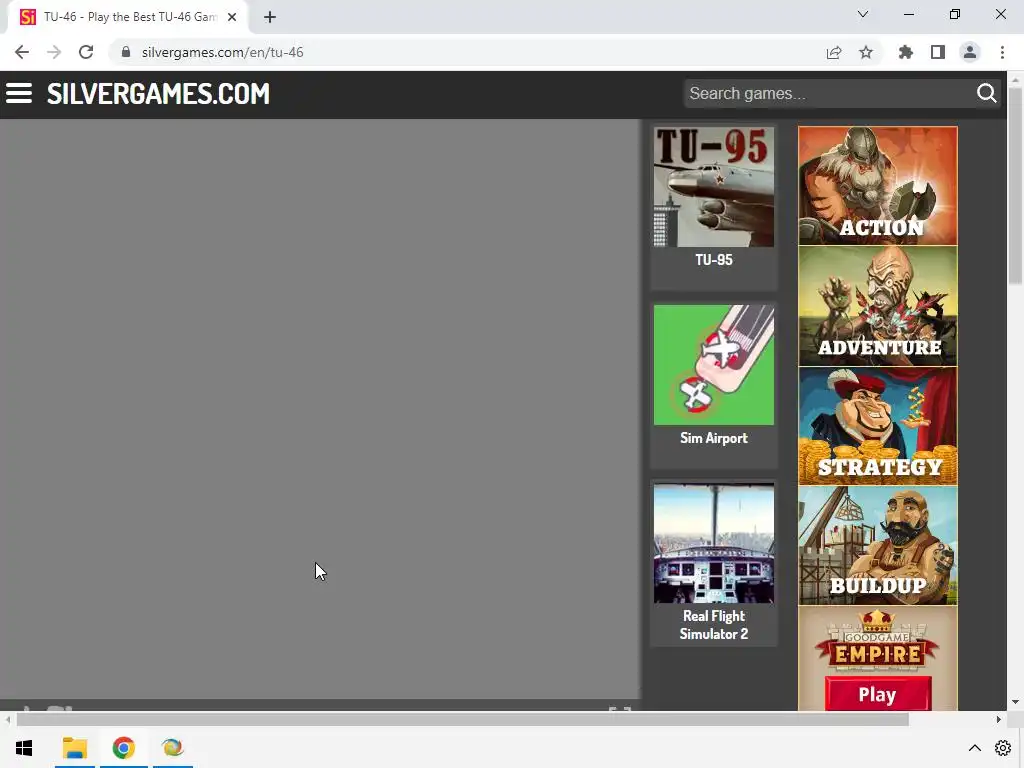Image resolution: width=1024 pixels, height=768 pixels.
Task: Open SILVERGAMES.COM home logo
Action: (158, 93)
